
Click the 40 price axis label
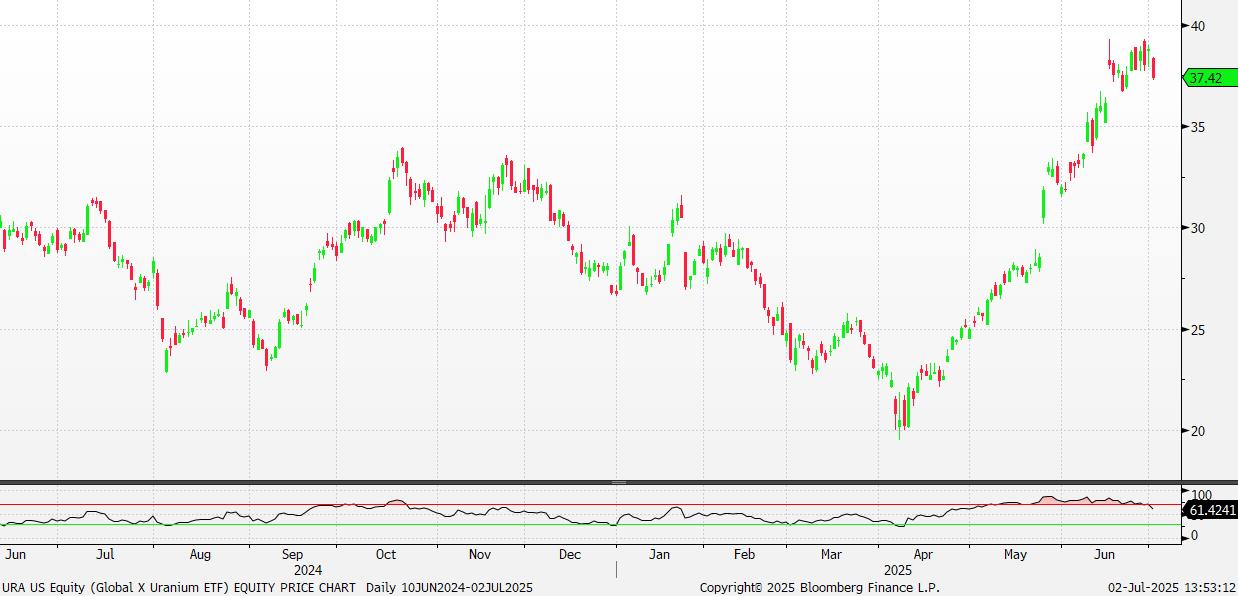(x=1197, y=25)
